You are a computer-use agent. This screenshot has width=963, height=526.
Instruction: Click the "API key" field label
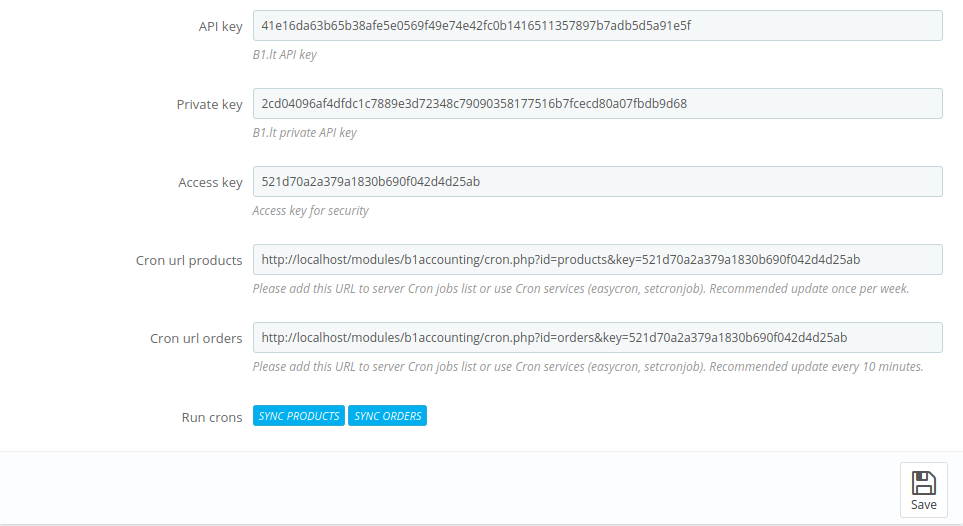click(x=220, y=27)
